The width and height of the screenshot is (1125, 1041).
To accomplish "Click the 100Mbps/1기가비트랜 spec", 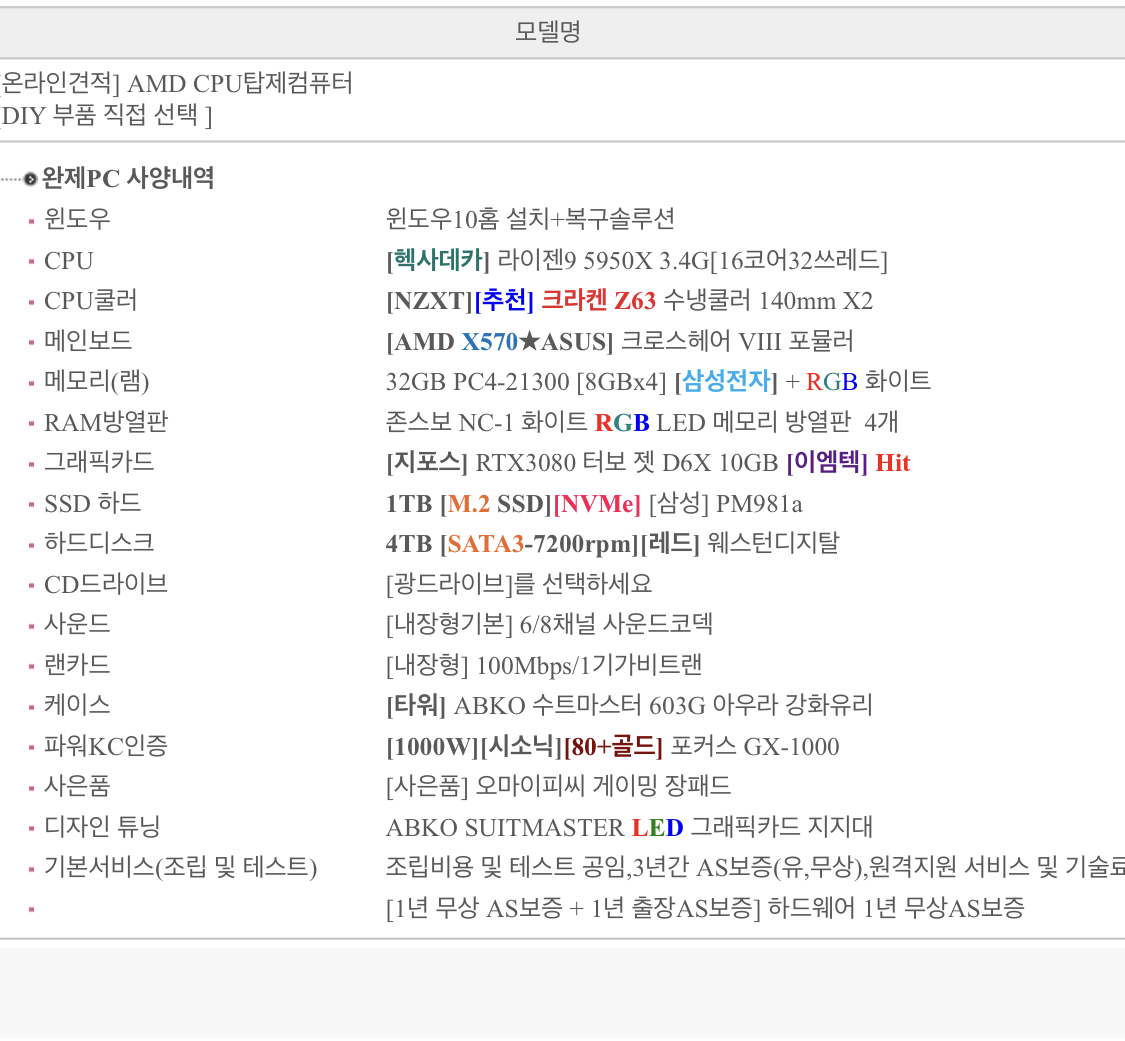I will 544,665.
